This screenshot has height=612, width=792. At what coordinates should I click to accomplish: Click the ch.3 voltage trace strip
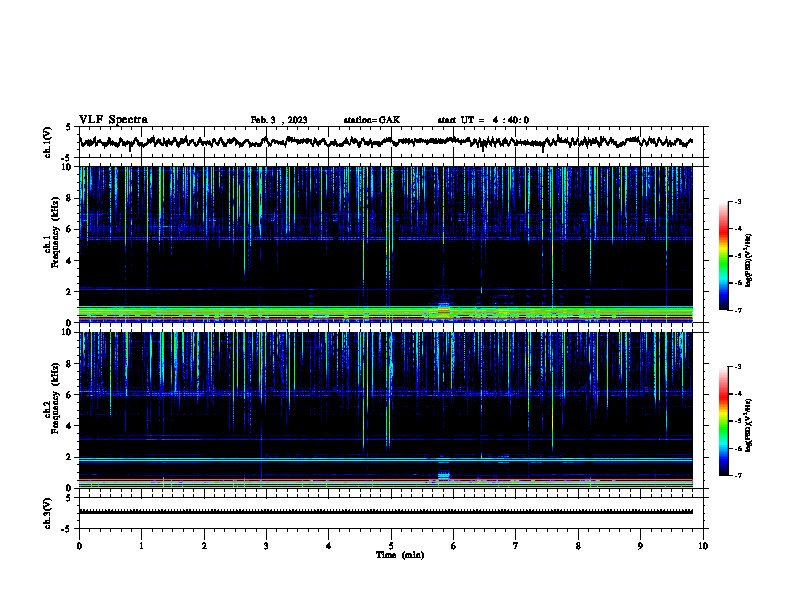[386, 511]
